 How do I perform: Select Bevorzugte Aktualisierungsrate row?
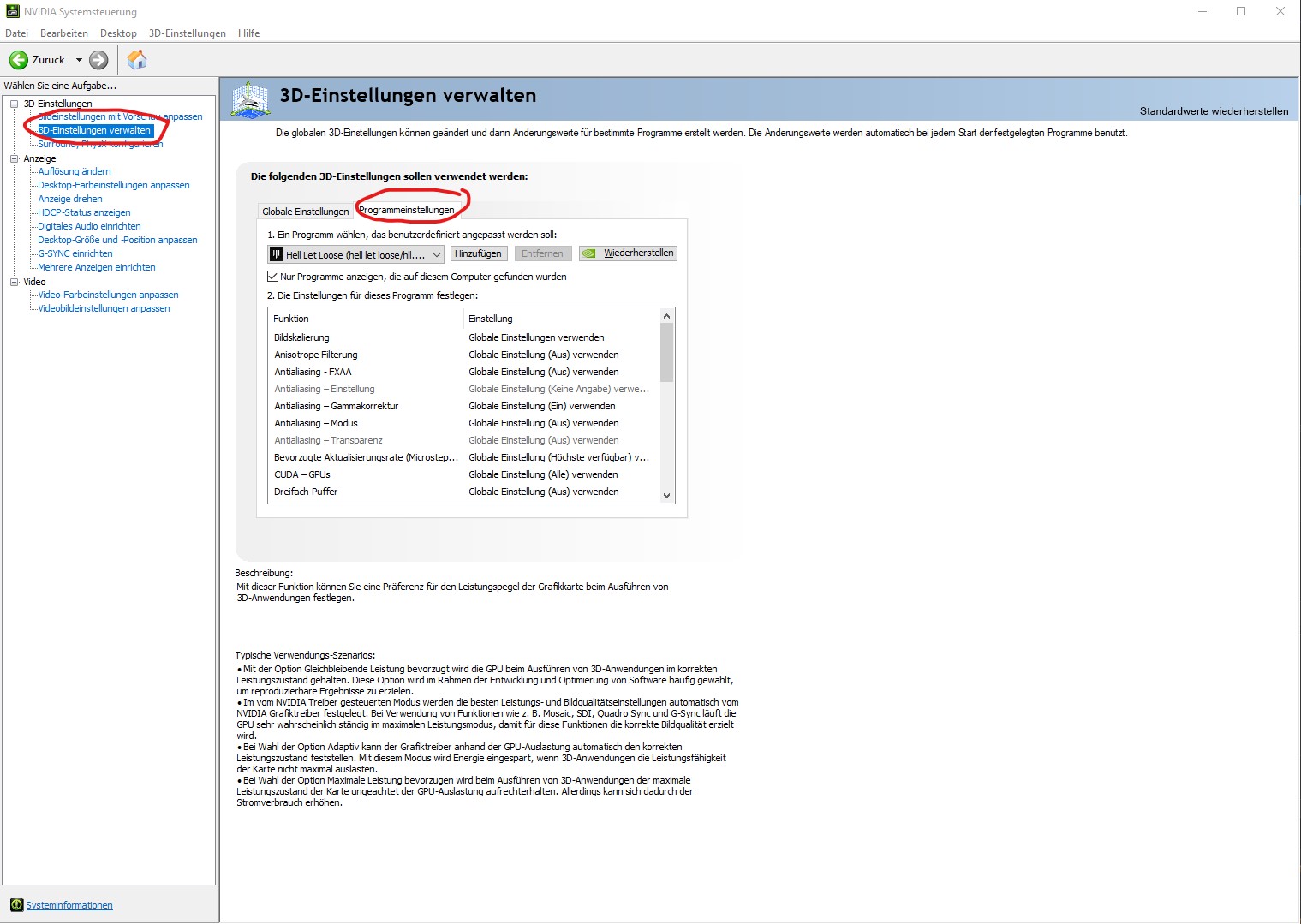point(463,457)
